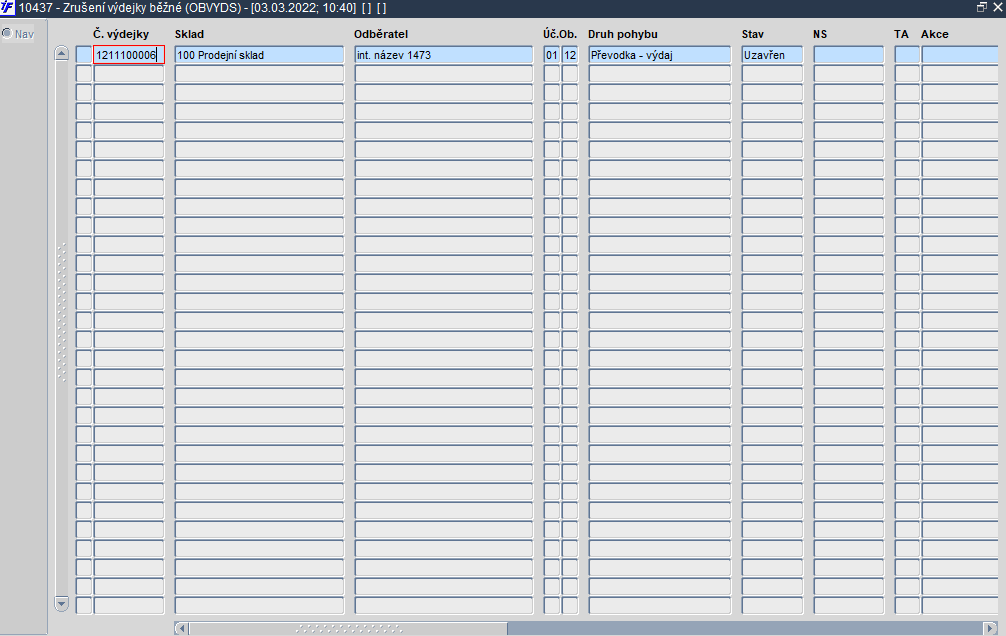Click Odběratel cell int. název 1473
Viewport: 1006px width, 636px height.
tap(443, 55)
